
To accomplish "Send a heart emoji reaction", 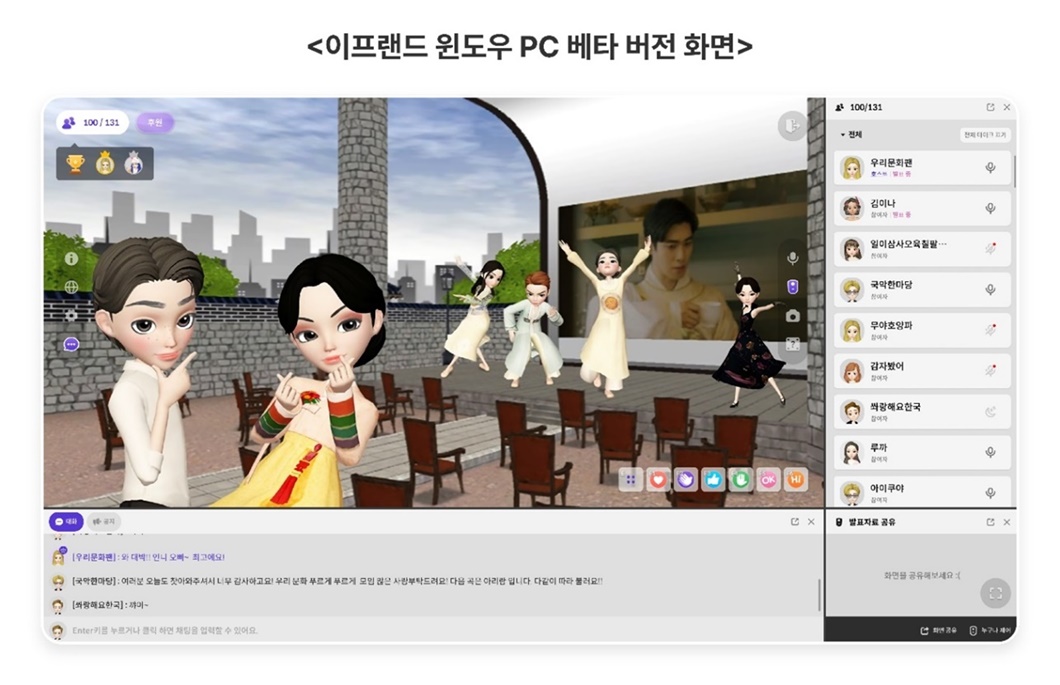I will tap(658, 478).
